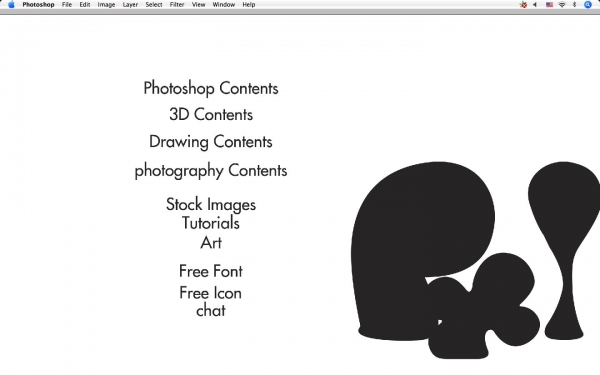Open the Free Font link
This screenshot has width=600, height=375.
pyautogui.click(x=211, y=271)
